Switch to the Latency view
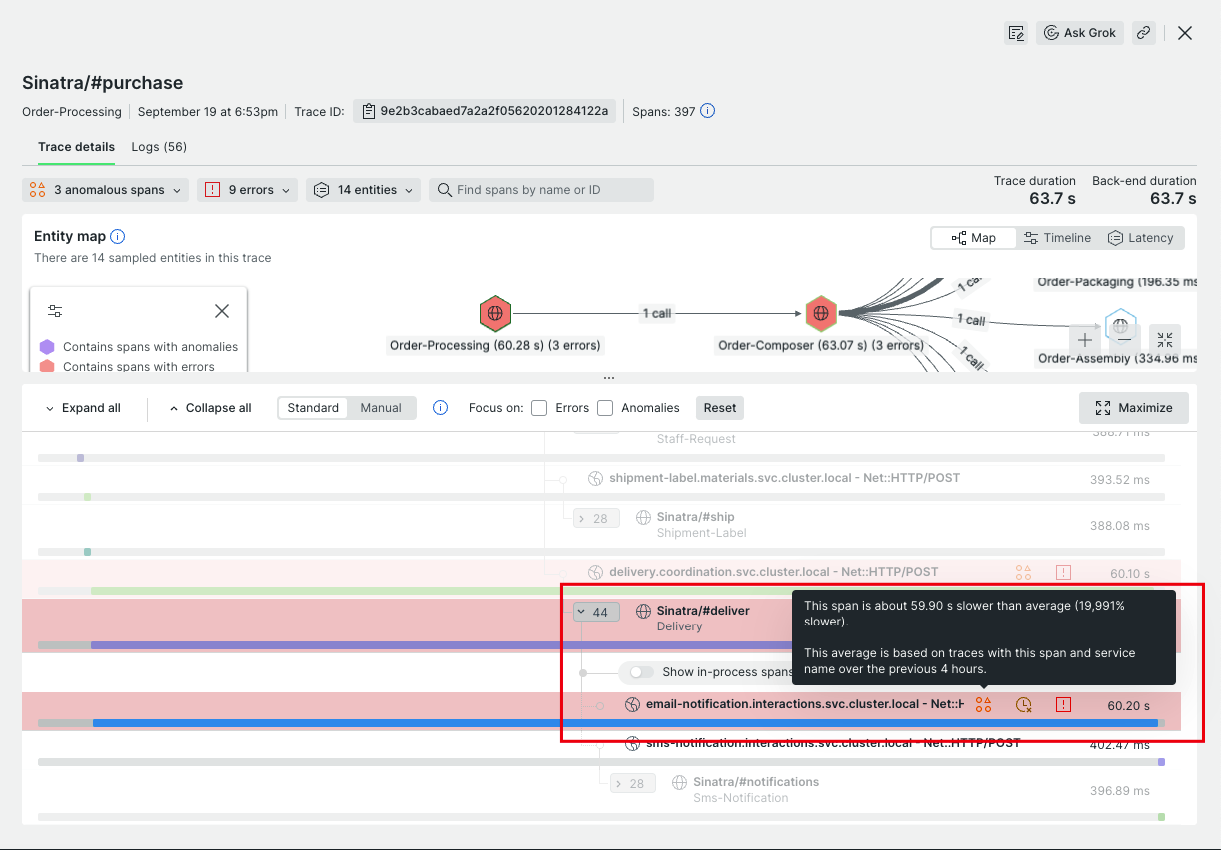Screen dimensions: 1221x850 1141,238
